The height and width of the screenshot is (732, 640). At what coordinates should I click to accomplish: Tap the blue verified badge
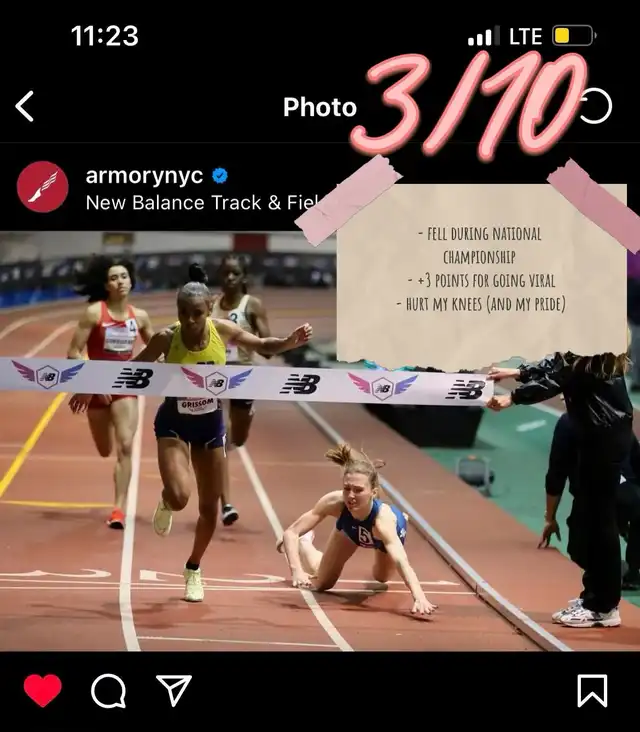(x=220, y=176)
